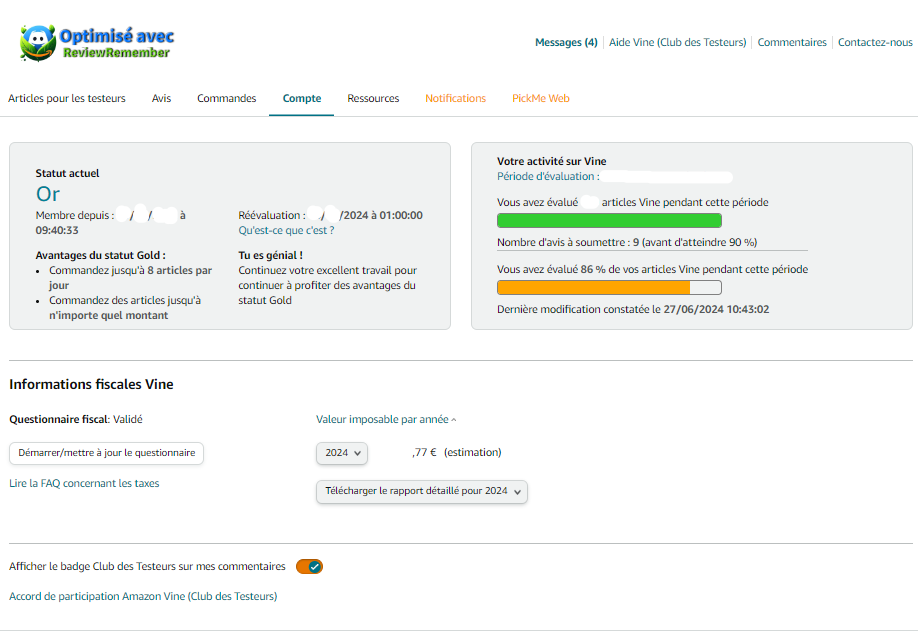Open Lire la FAQ concernant les taxes
Viewport: 918px width, 632px height.
click(x=84, y=483)
